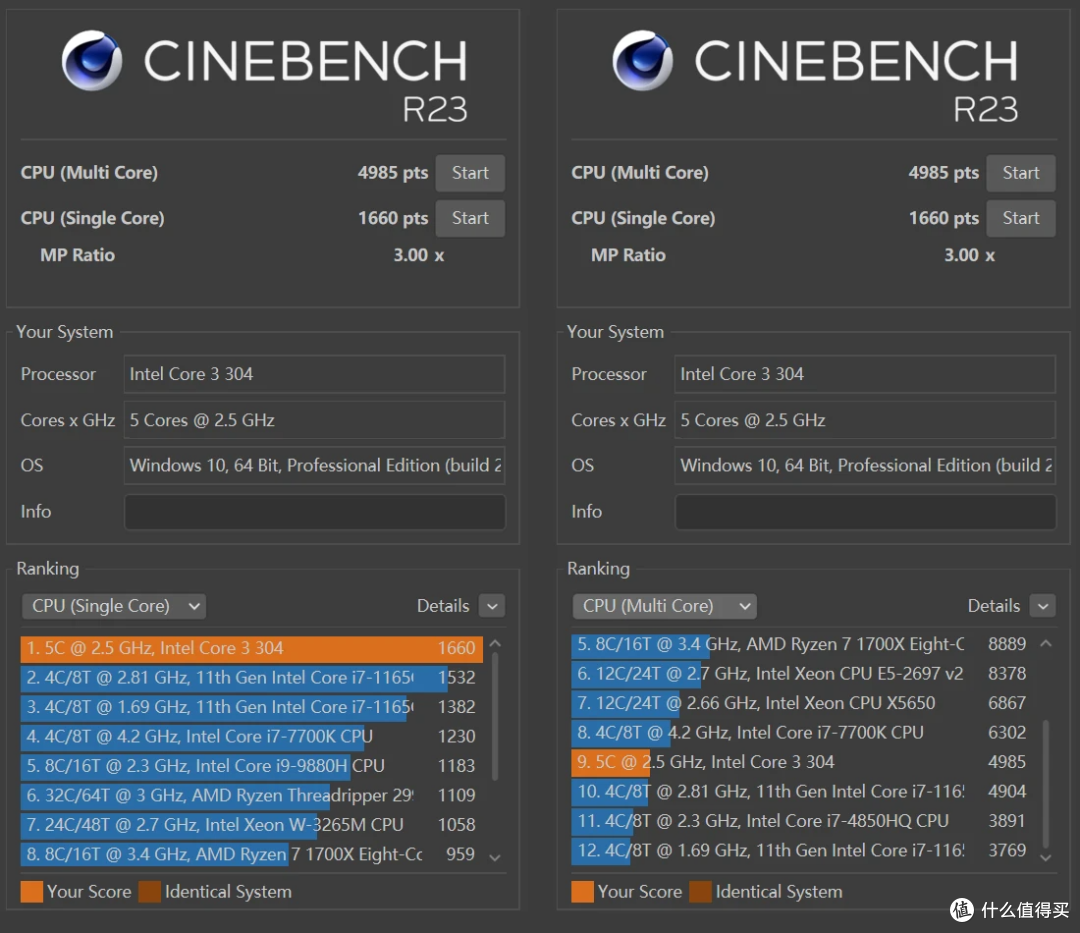Image resolution: width=1080 pixels, height=933 pixels.
Task: Select rank 12 i7-1165 1.69 GHz multi-core row
Action: [x=802, y=850]
